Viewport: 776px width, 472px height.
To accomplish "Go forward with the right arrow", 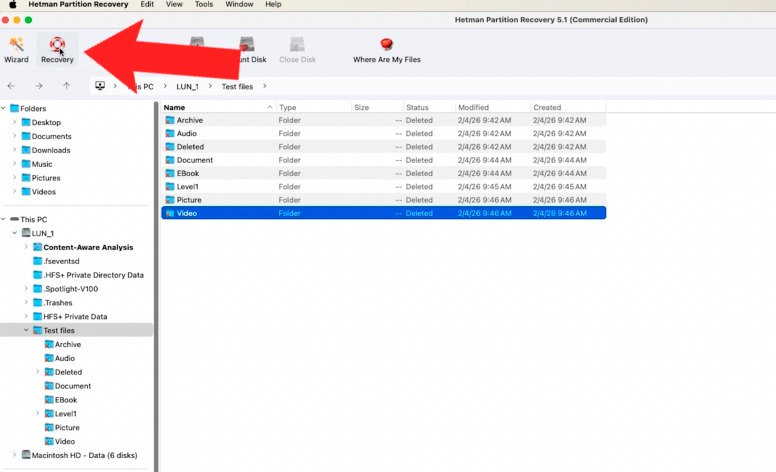I will [x=39, y=86].
